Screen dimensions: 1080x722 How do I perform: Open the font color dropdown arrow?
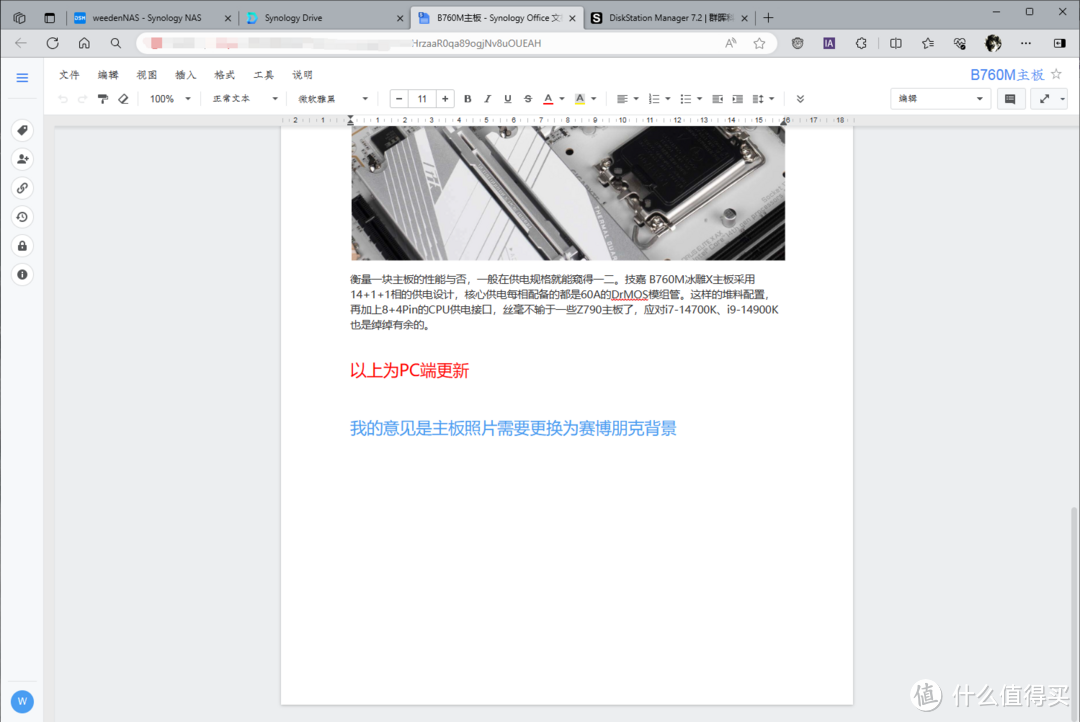coord(562,99)
